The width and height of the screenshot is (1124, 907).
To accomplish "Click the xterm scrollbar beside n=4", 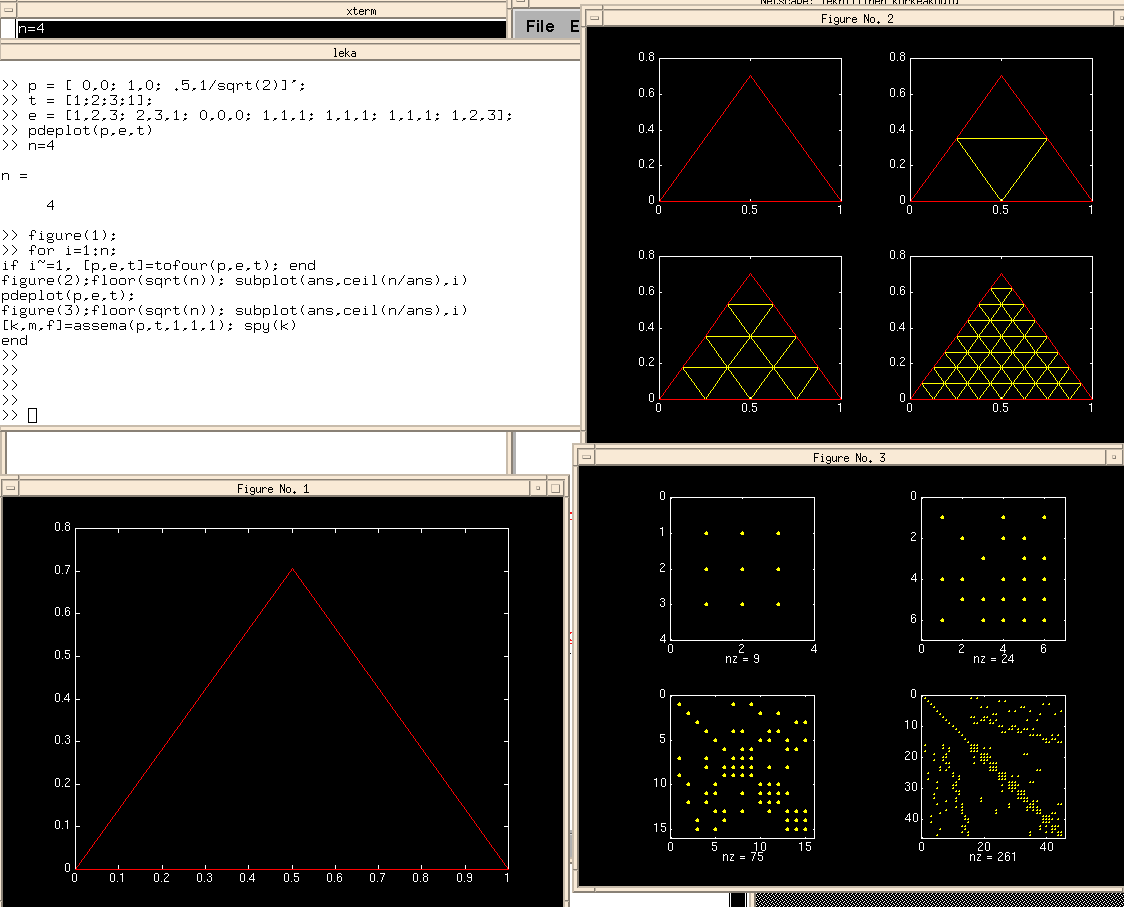I will [x=8, y=28].
